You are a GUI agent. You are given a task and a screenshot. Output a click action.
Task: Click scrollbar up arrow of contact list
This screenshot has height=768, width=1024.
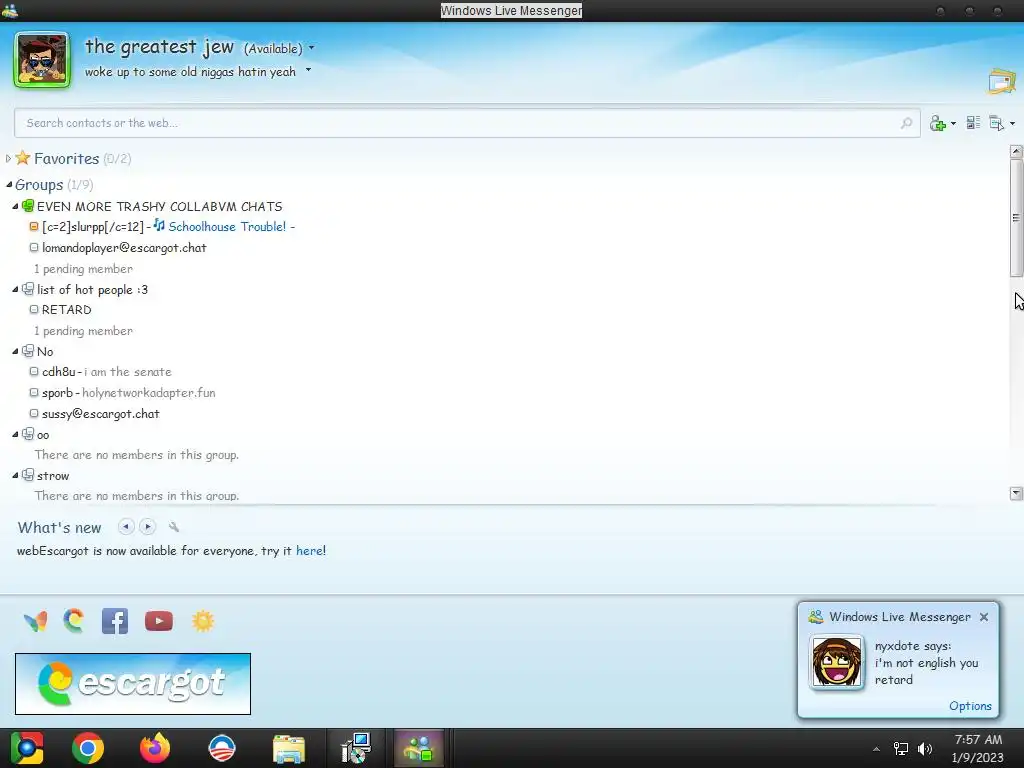1016,152
